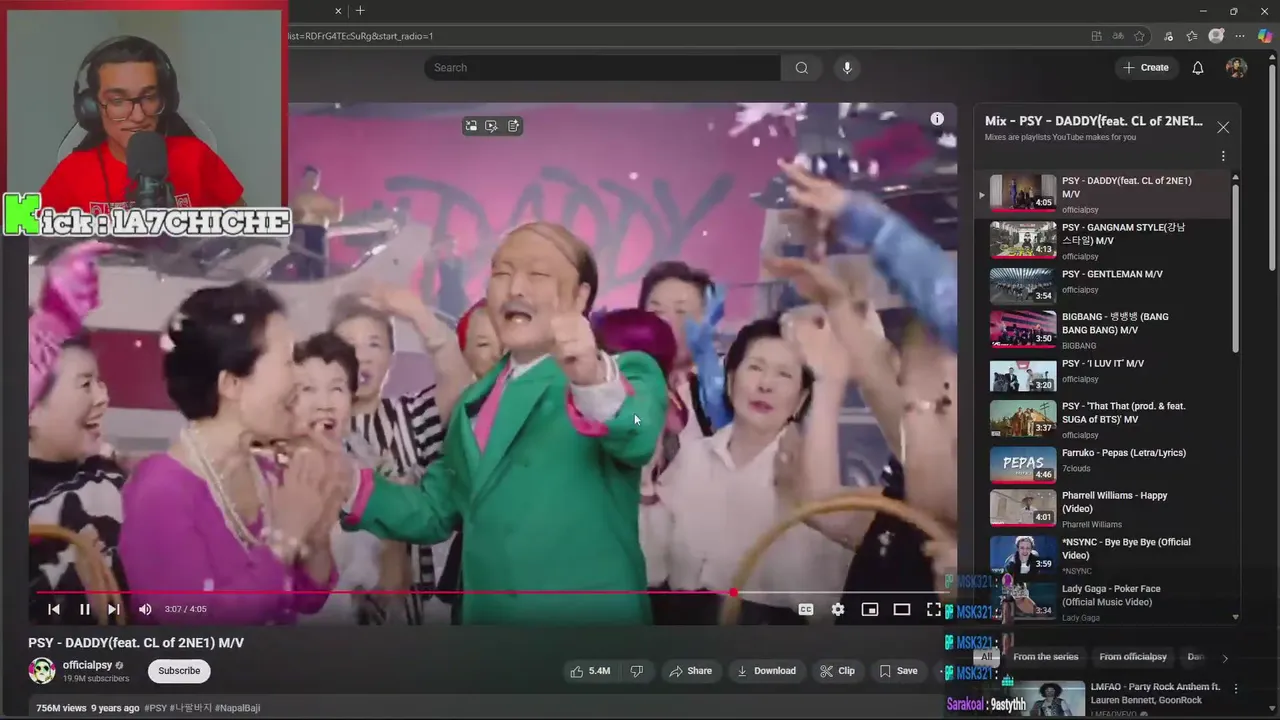Click the play-edit overlay icon on video
This screenshot has height=720, width=1280.
click(492, 126)
